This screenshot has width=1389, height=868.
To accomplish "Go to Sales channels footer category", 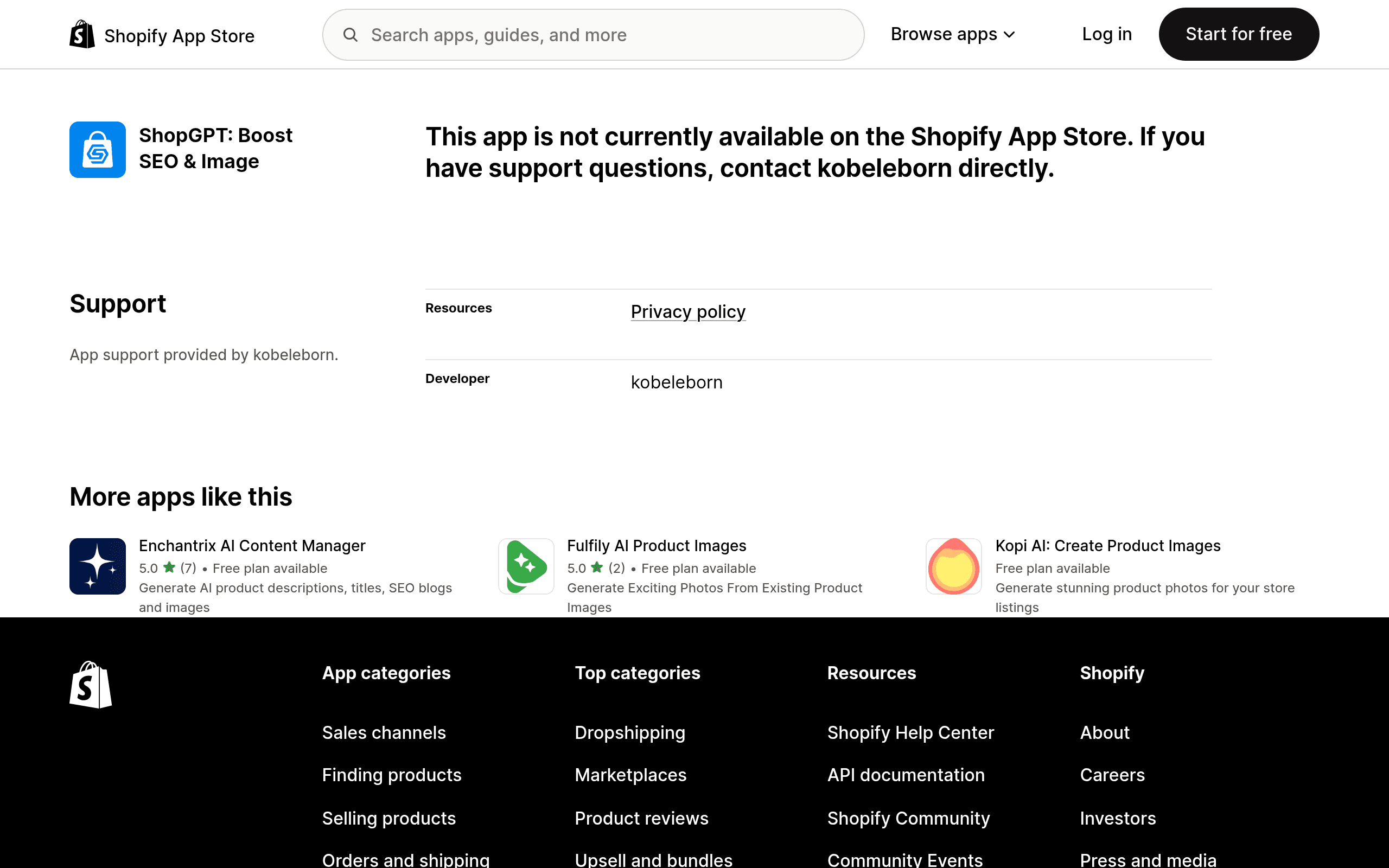I will 384,732.
